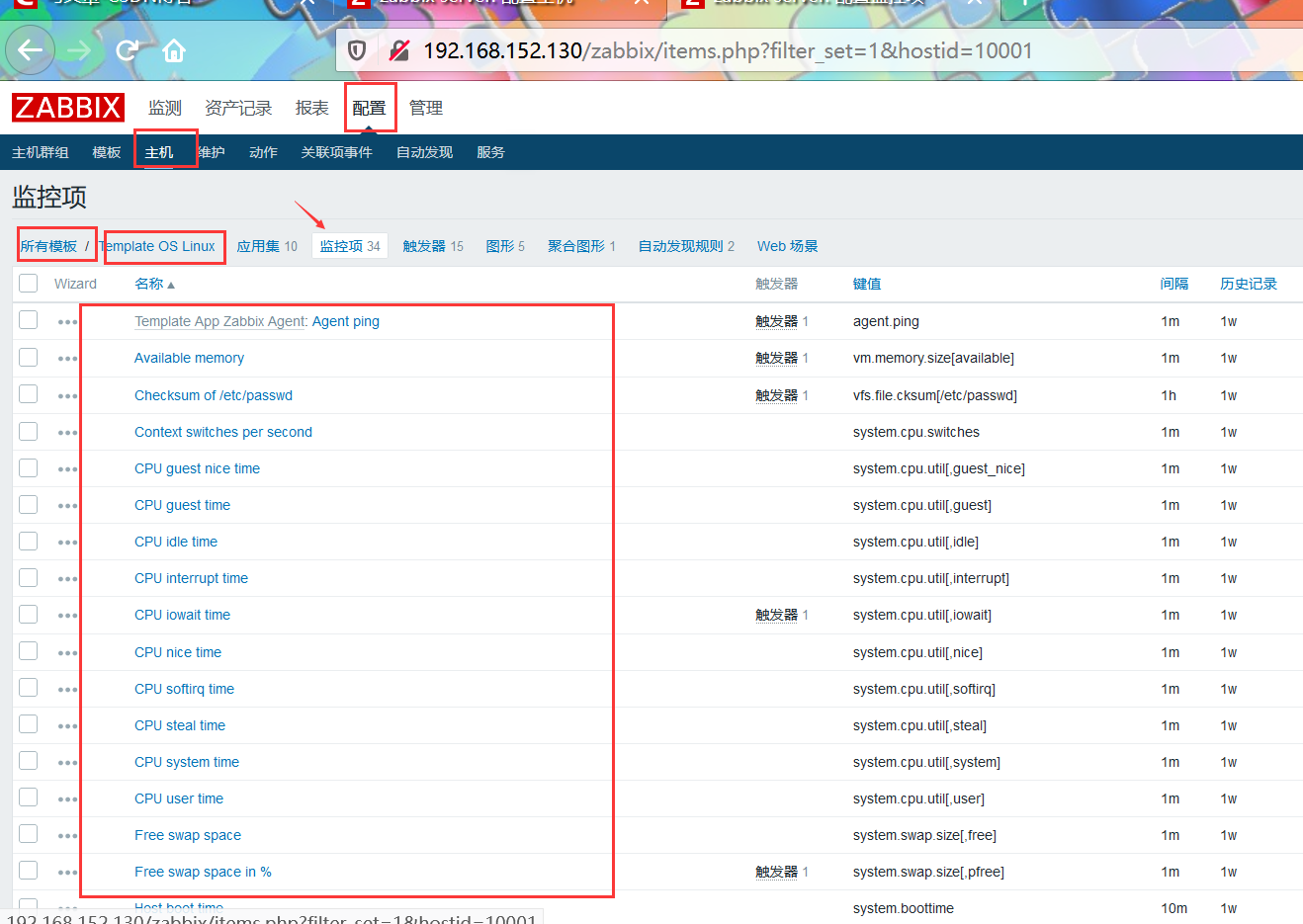The height and width of the screenshot is (924, 1303).
Task: Go back using the browser back arrow
Action: click(x=31, y=50)
